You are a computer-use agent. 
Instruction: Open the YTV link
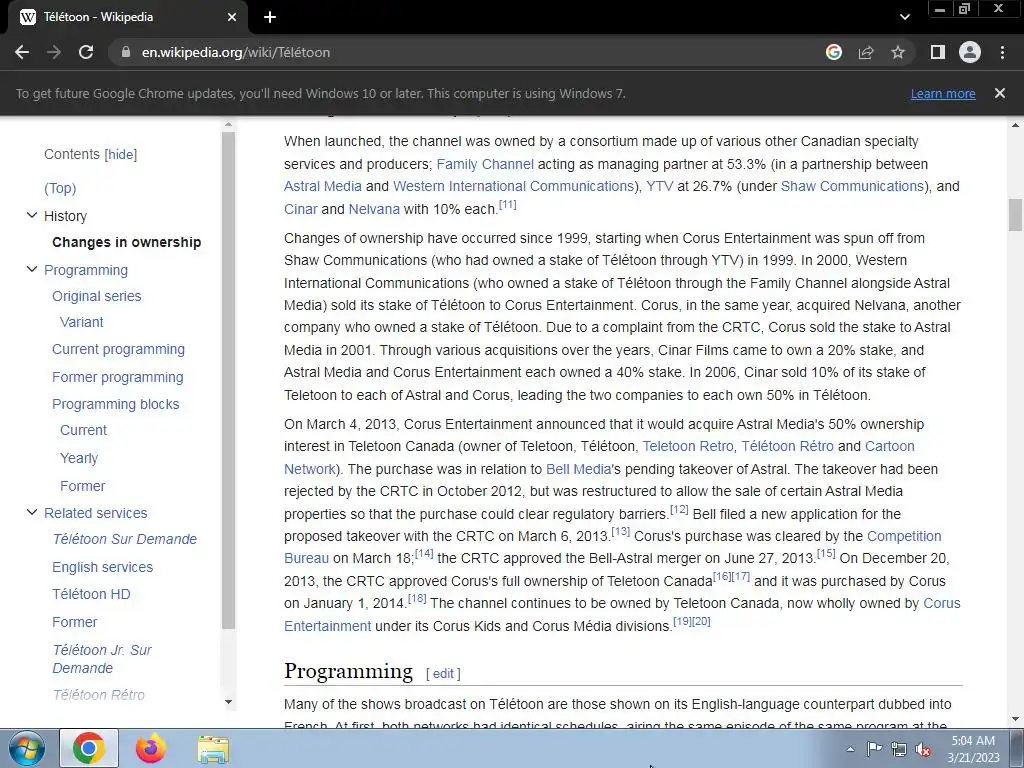point(660,187)
